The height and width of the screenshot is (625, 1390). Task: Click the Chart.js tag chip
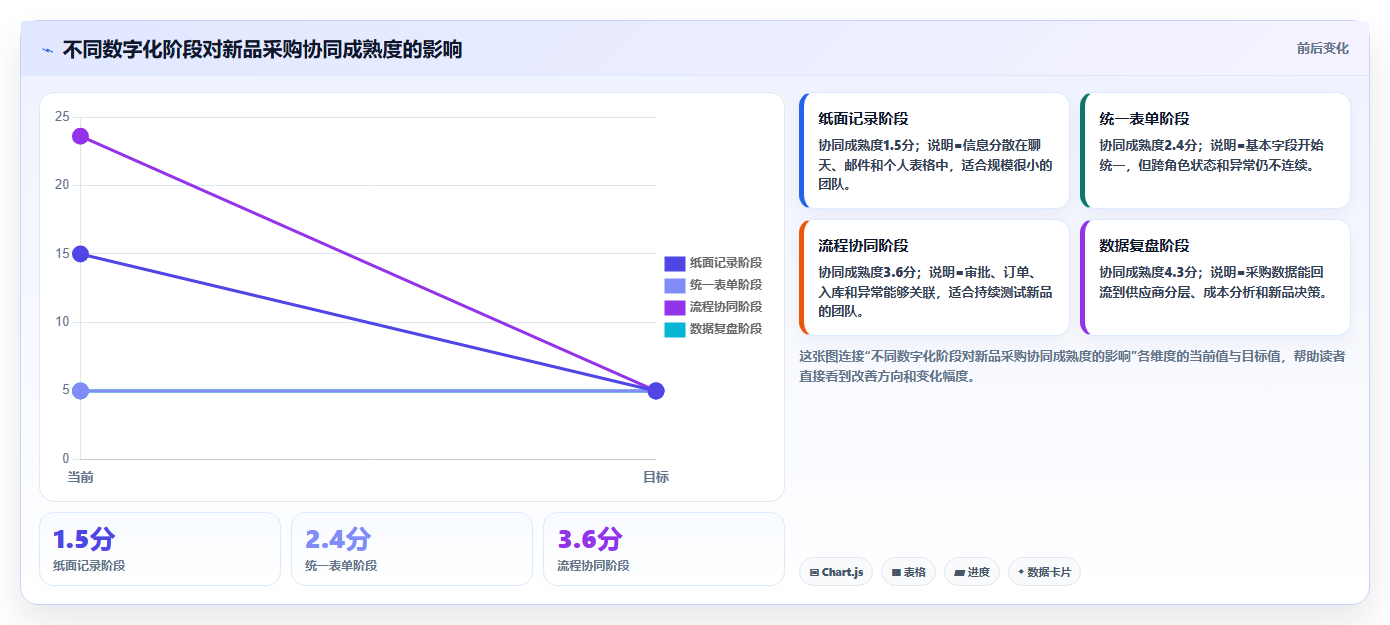[x=836, y=572]
